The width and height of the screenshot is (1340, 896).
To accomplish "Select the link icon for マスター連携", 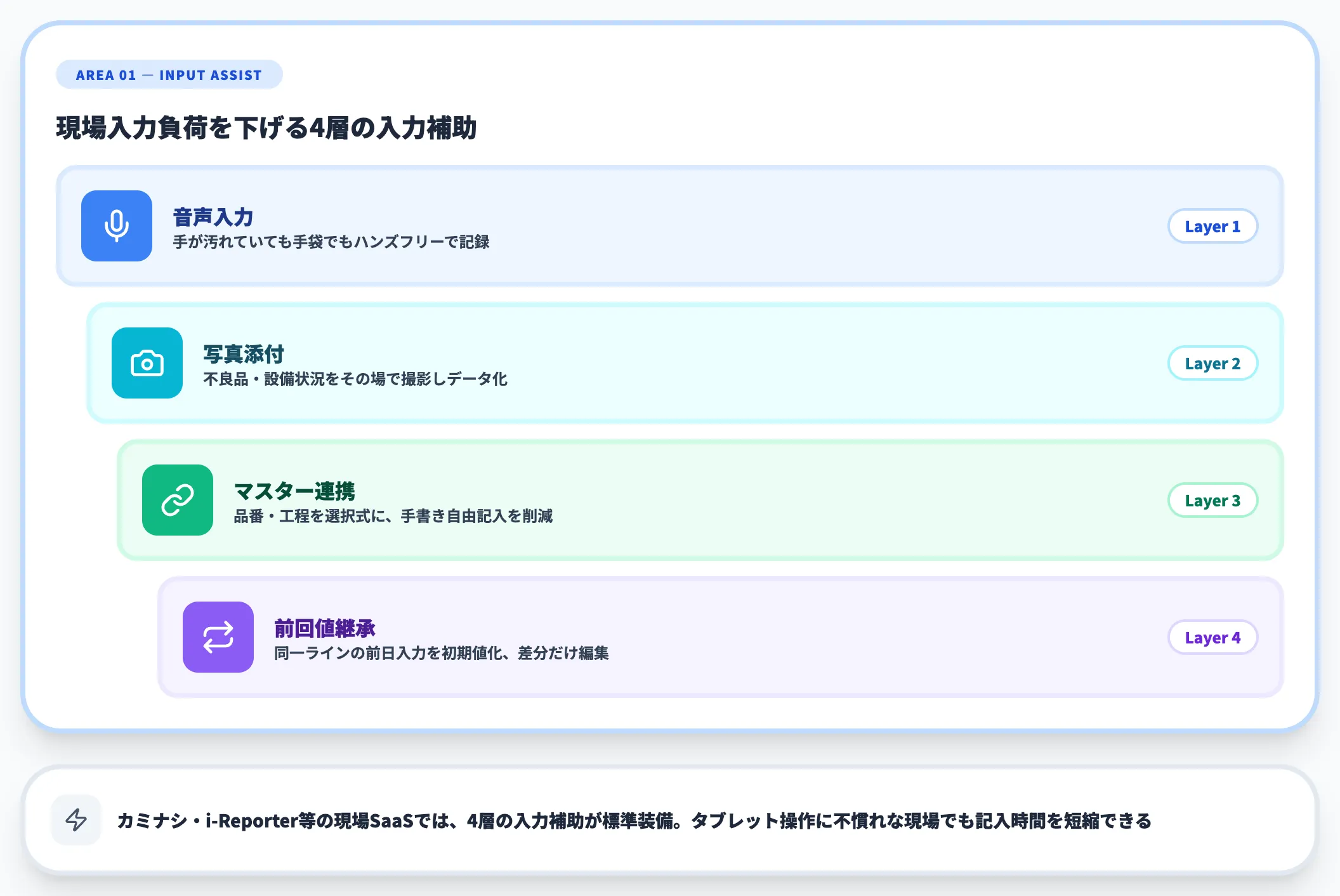I will pos(177,501).
